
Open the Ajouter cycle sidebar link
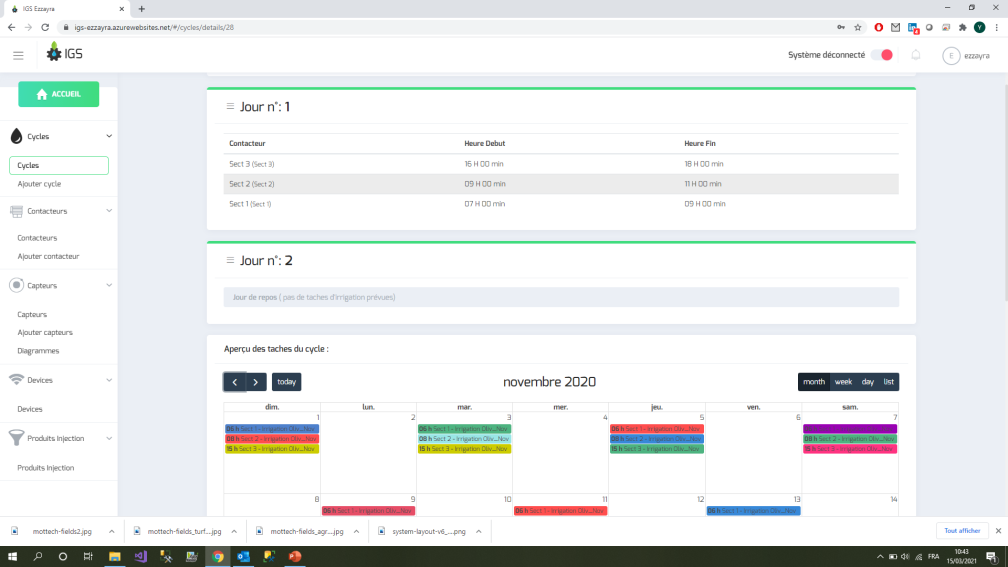tap(39, 184)
